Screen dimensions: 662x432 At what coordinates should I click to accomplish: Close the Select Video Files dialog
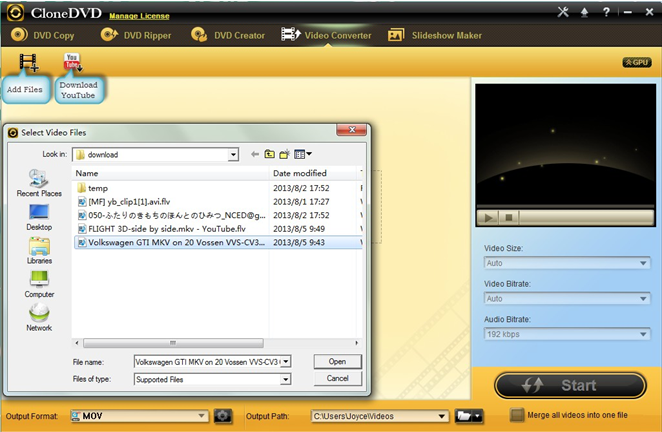coord(351,130)
